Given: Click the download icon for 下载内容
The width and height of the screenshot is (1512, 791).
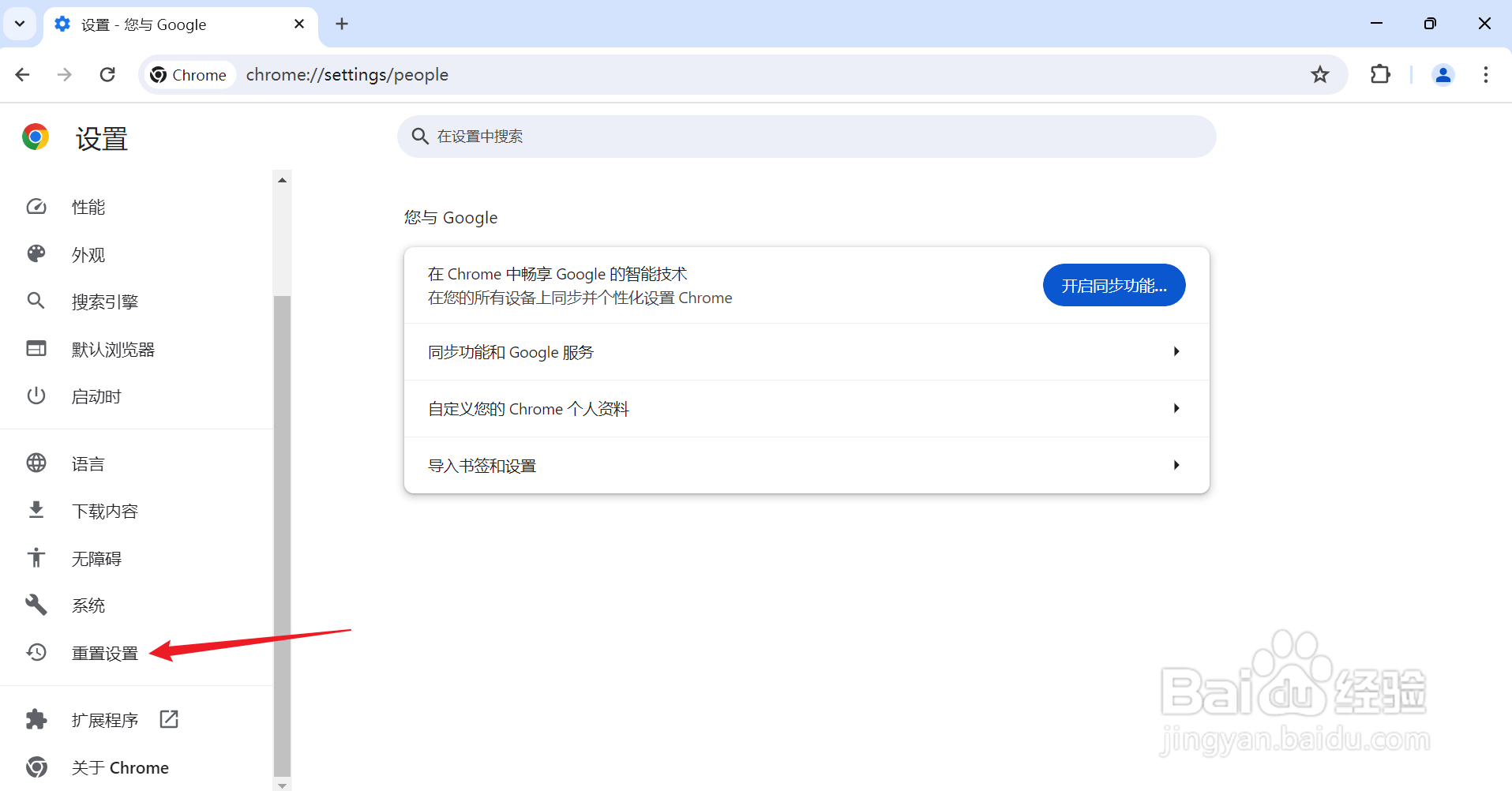Looking at the screenshot, I should coord(36,510).
